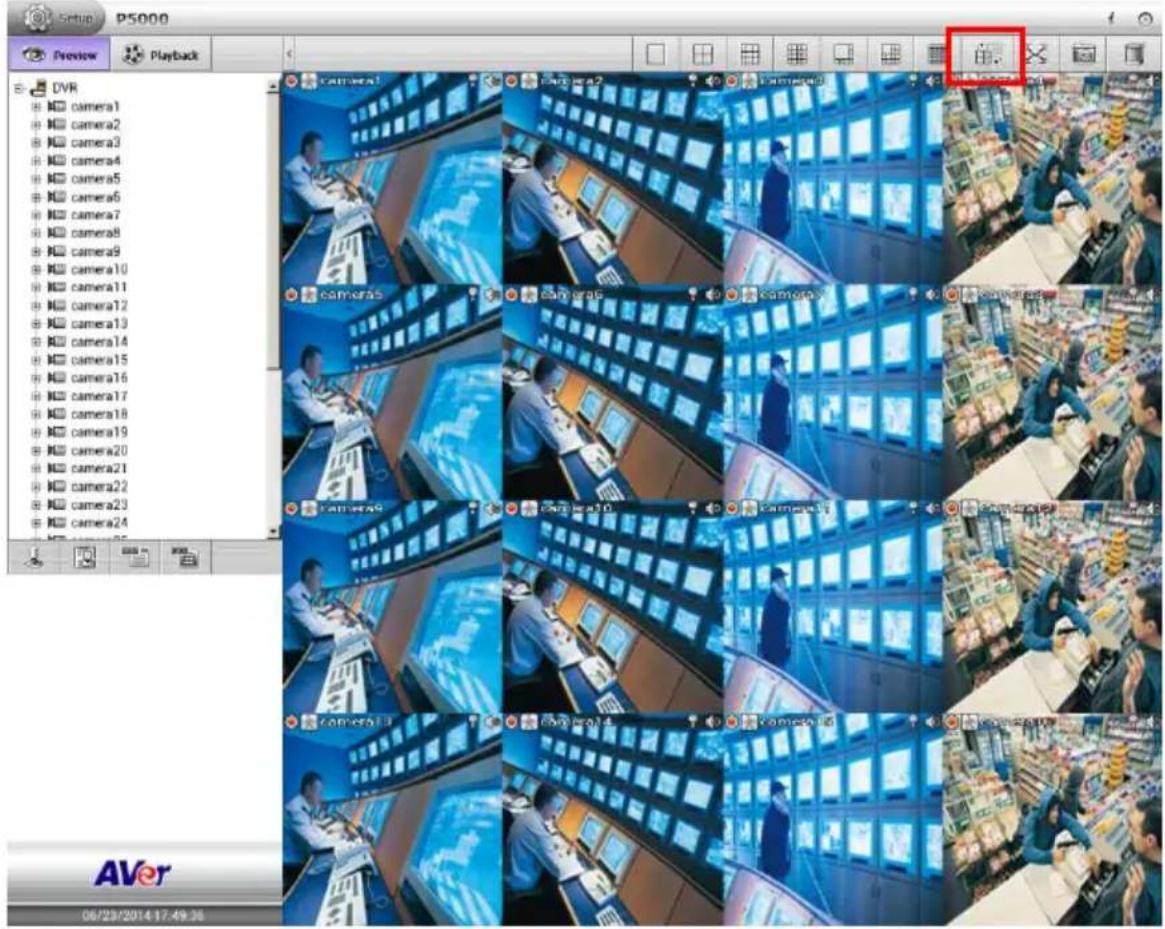The image size is (1165, 929).
Task: Expand the camera1 tree node
Action: pyautogui.click(x=36, y=107)
